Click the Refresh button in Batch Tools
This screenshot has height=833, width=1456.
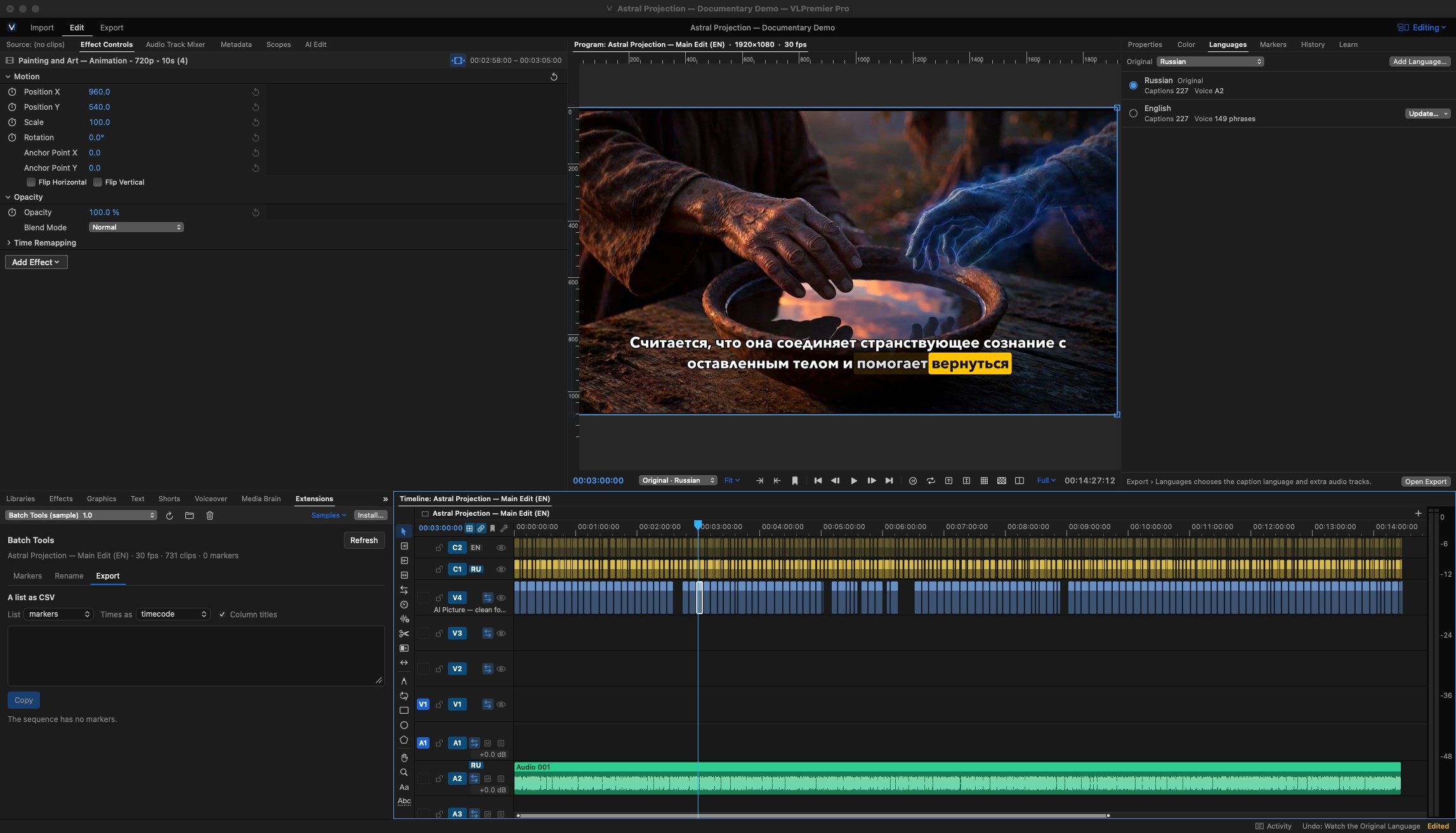click(364, 541)
